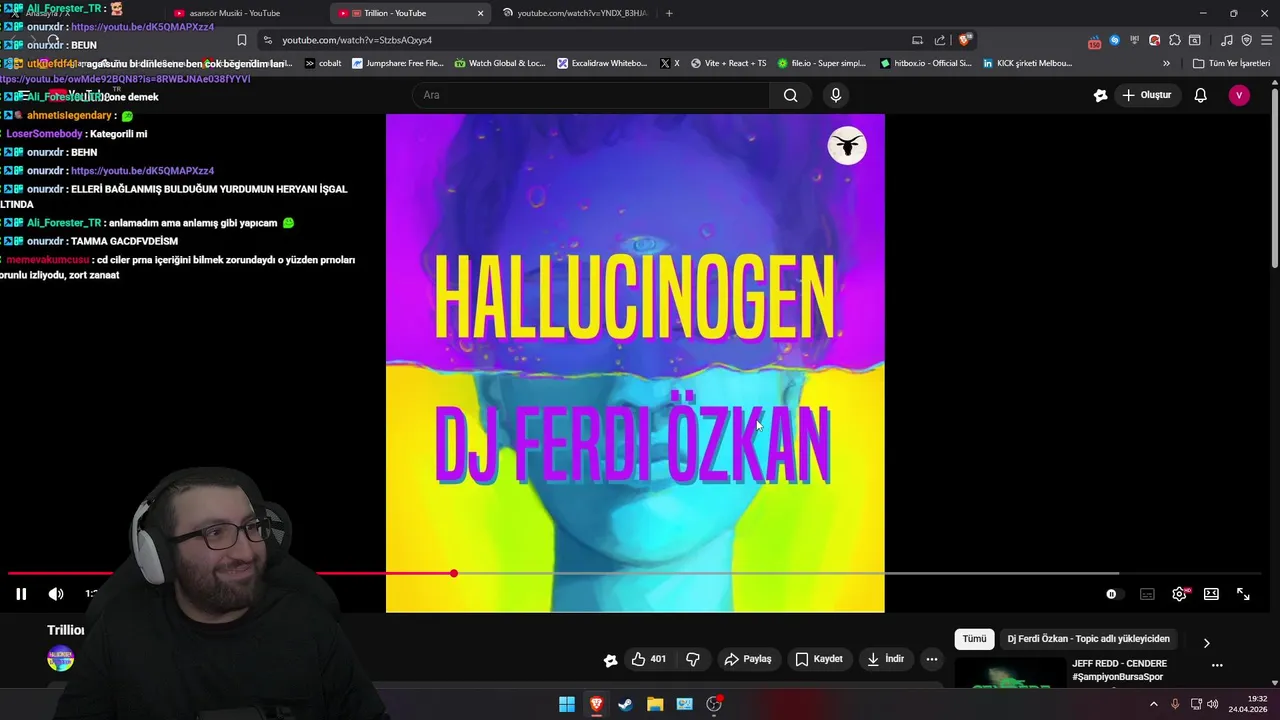Dislike the video thumbs-down button
Viewport: 1280px width, 720px height.
692,659
